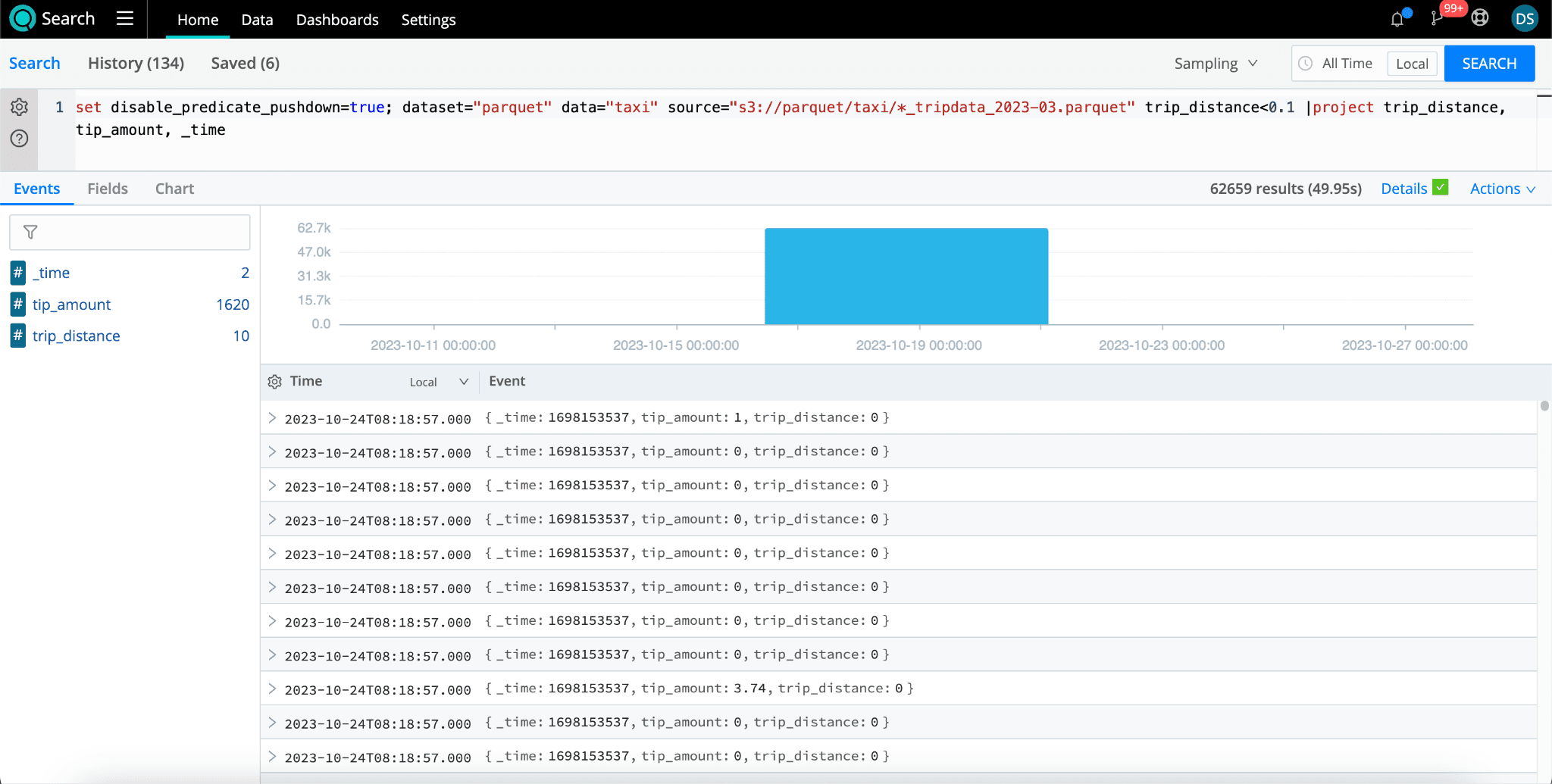Open the Time column Local timezone dropdown
The image size is (1552, 784).
coord(439,382)
